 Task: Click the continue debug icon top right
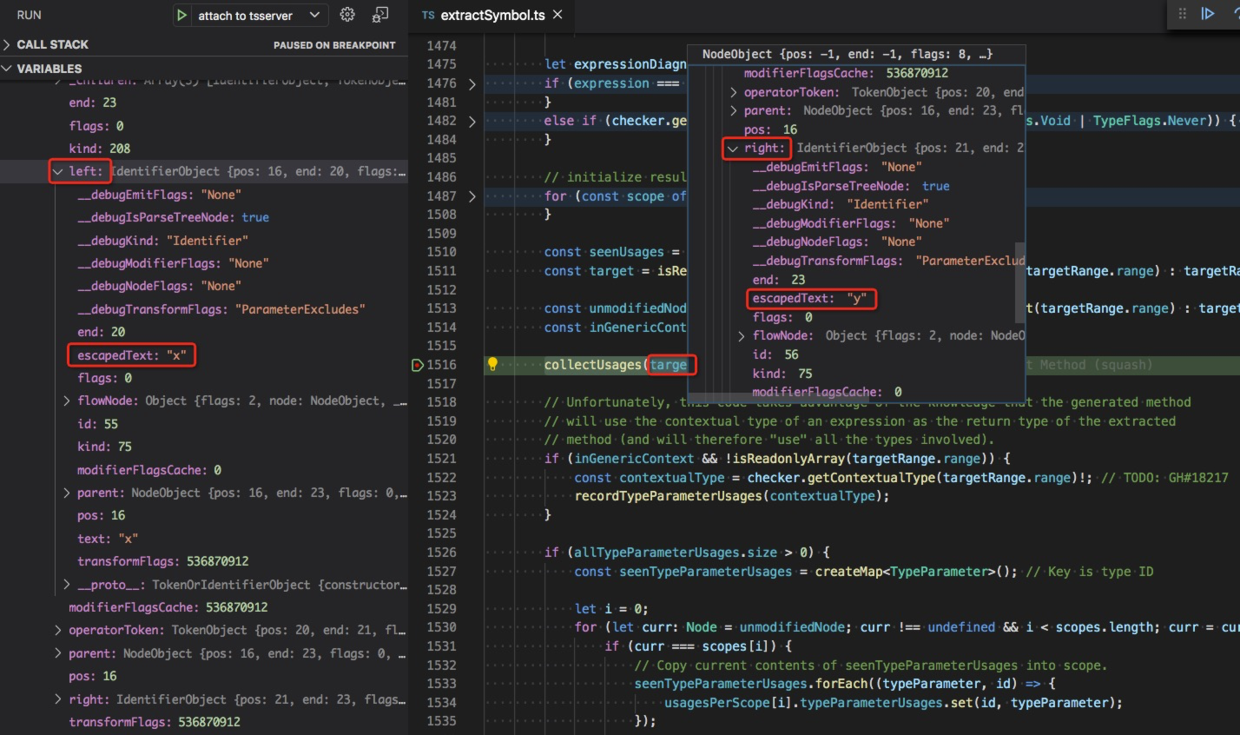(1209, 12)
